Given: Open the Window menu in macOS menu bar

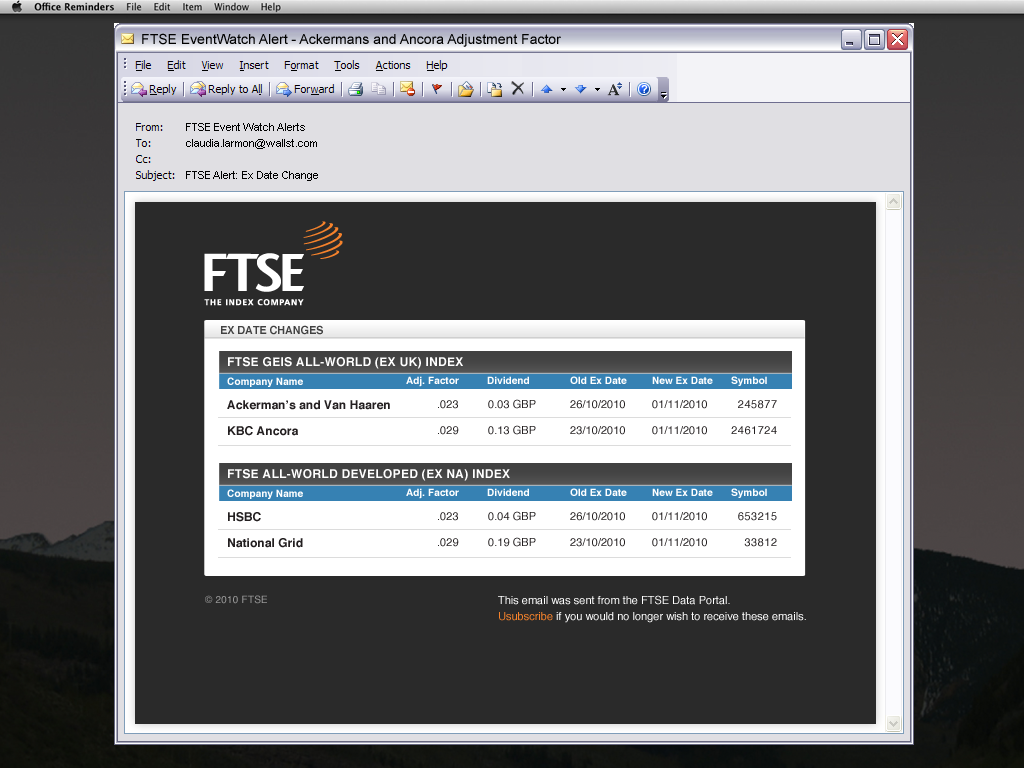Looking at the screenshot, I should (231, 7).
